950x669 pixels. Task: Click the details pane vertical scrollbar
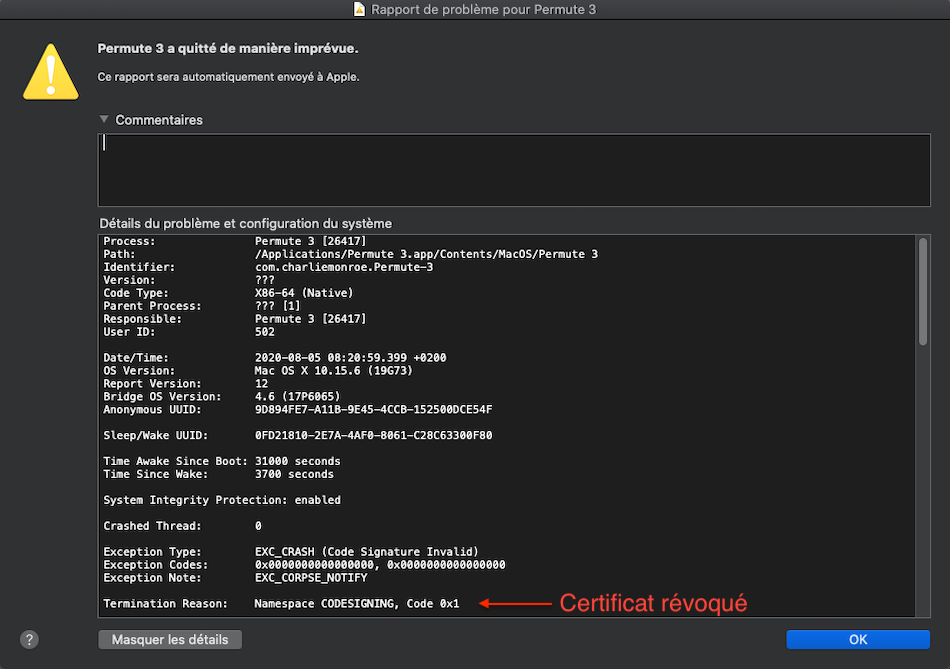click(923, 292)
